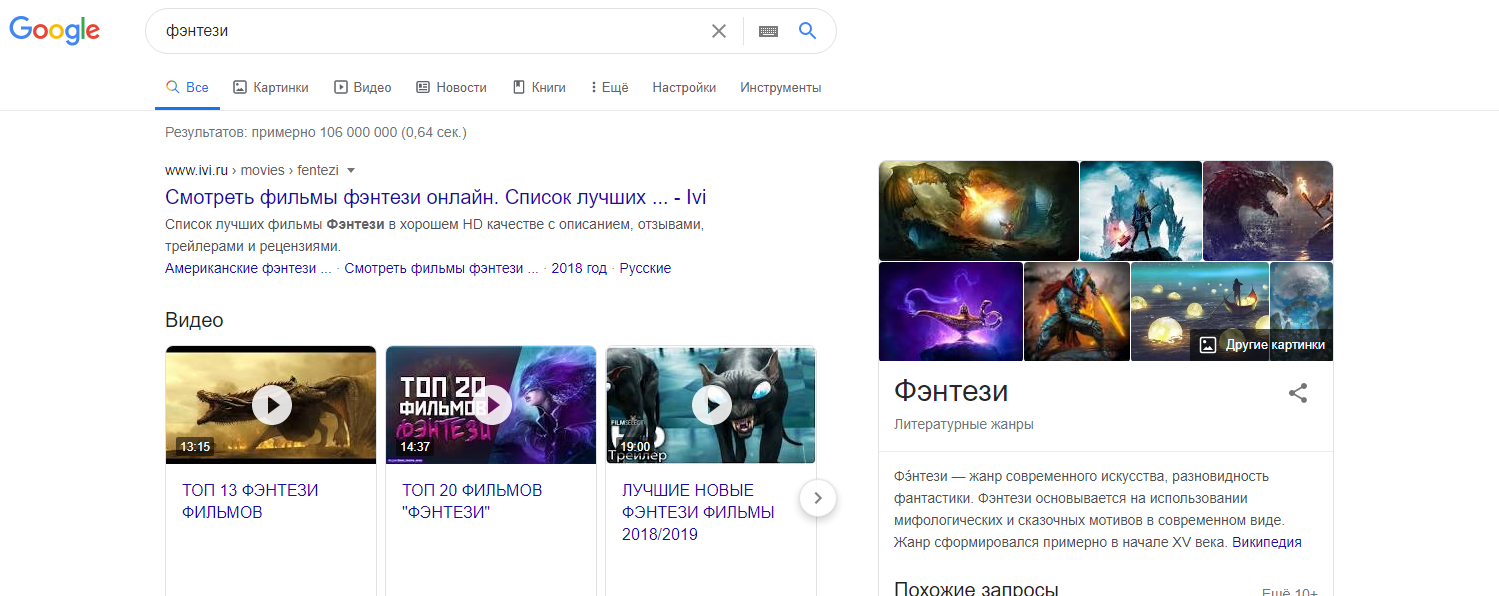Open the Настройки settings menu
The image size is (1499, 596).
[684, 88]
